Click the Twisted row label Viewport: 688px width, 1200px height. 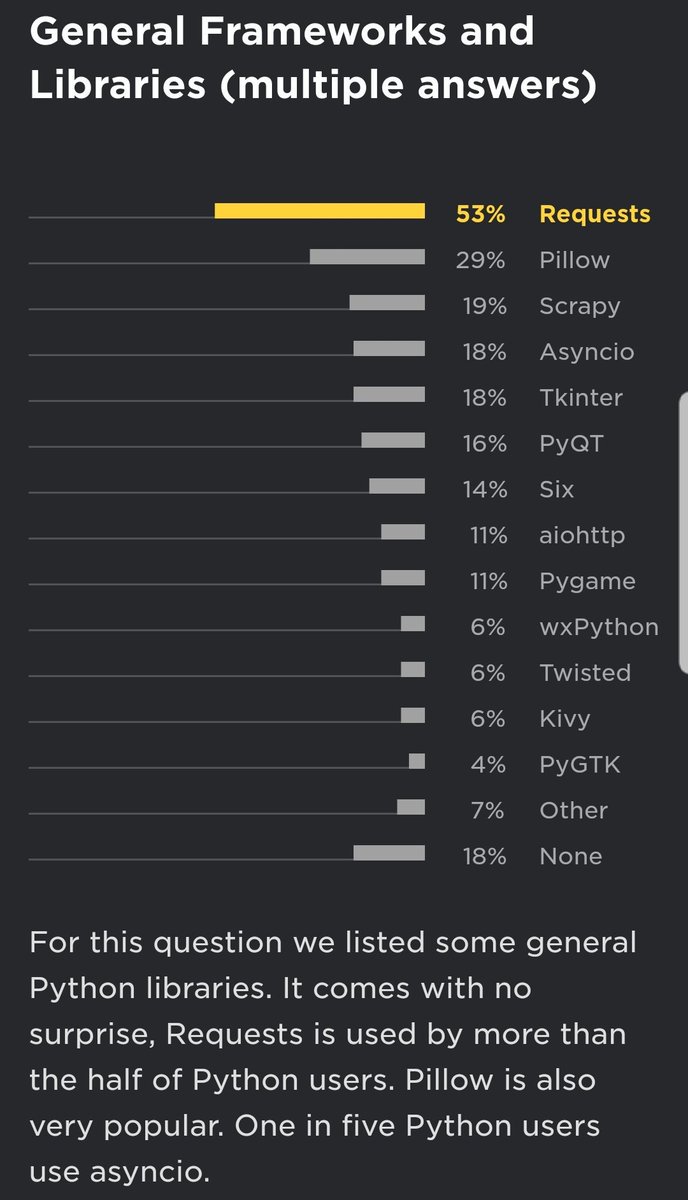[585, 673]
